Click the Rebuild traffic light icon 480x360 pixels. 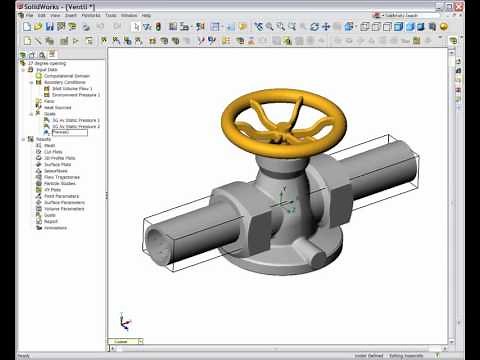[x=158, y=27]
